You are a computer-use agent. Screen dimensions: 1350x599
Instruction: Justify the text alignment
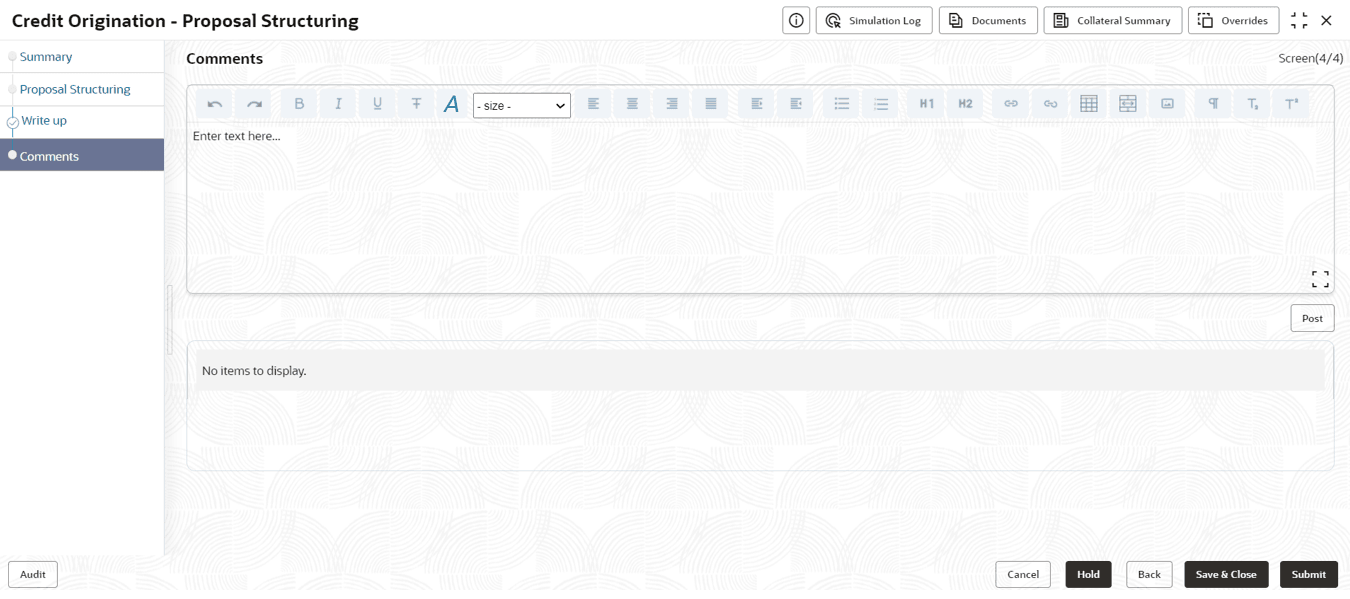711,104
